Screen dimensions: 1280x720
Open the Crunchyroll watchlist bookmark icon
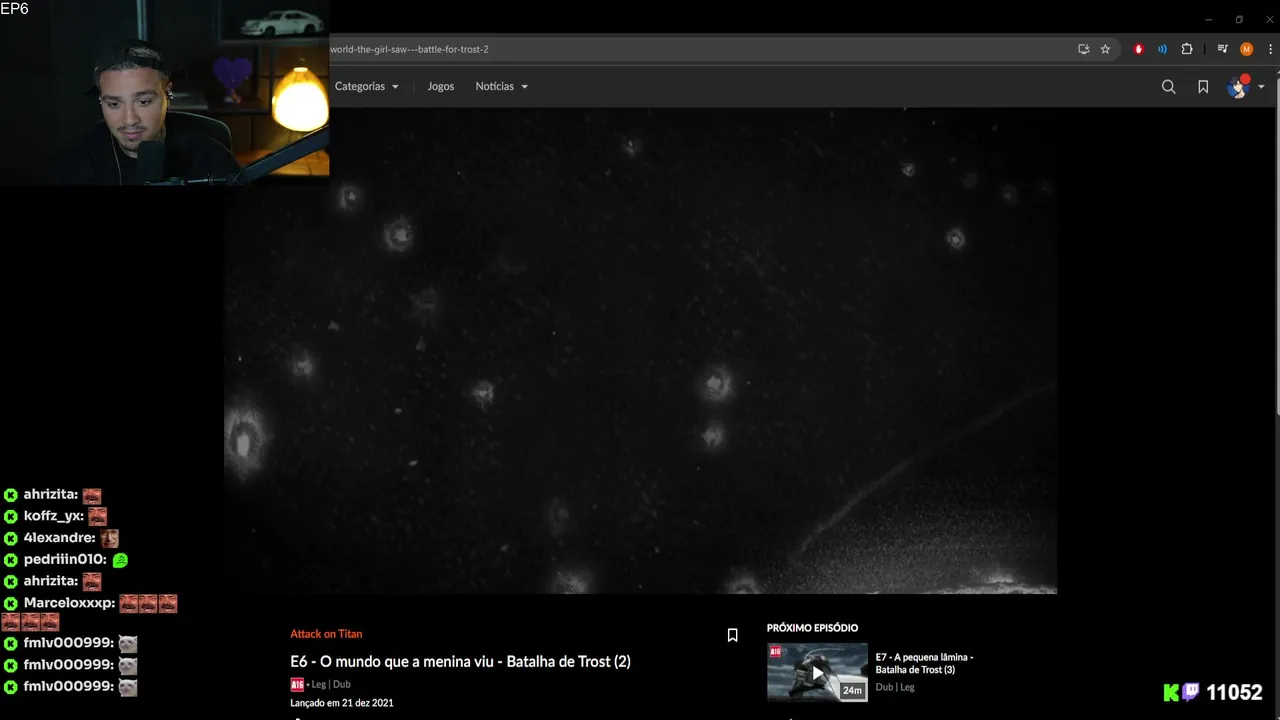1203,87
